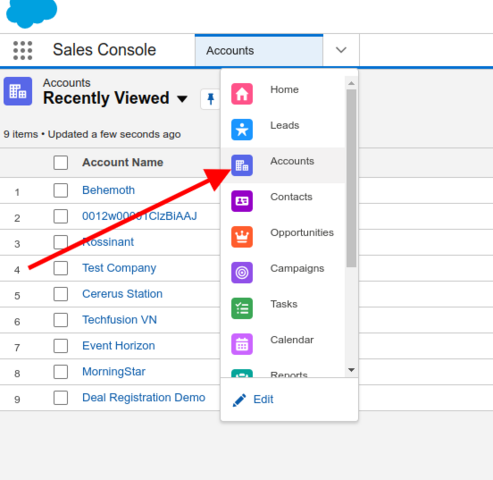
Task: Choose Contacts from the navigation menu
Action: point(283,201)
